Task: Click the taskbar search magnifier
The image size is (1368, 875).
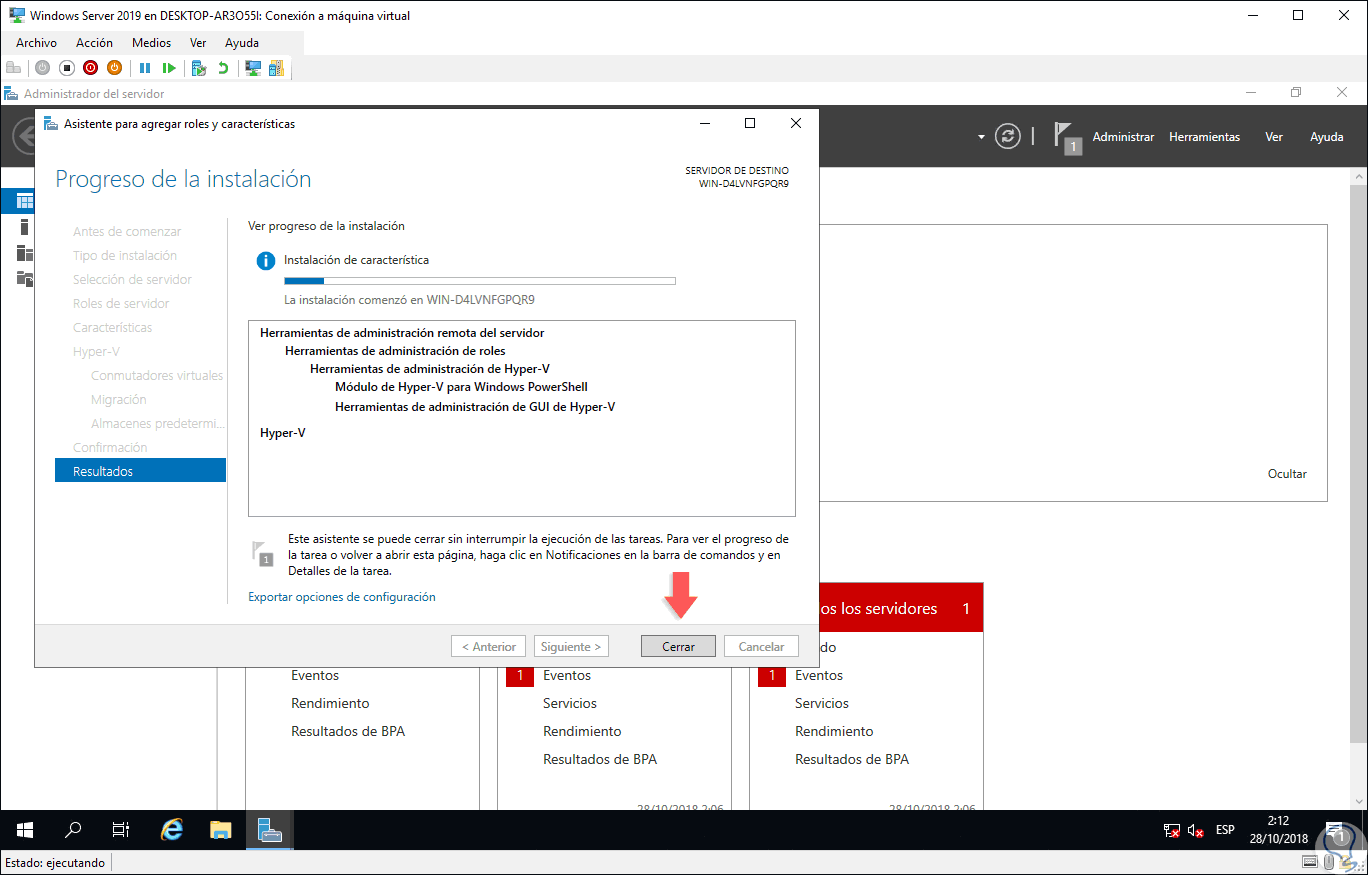Action: (x=72, y=830)
